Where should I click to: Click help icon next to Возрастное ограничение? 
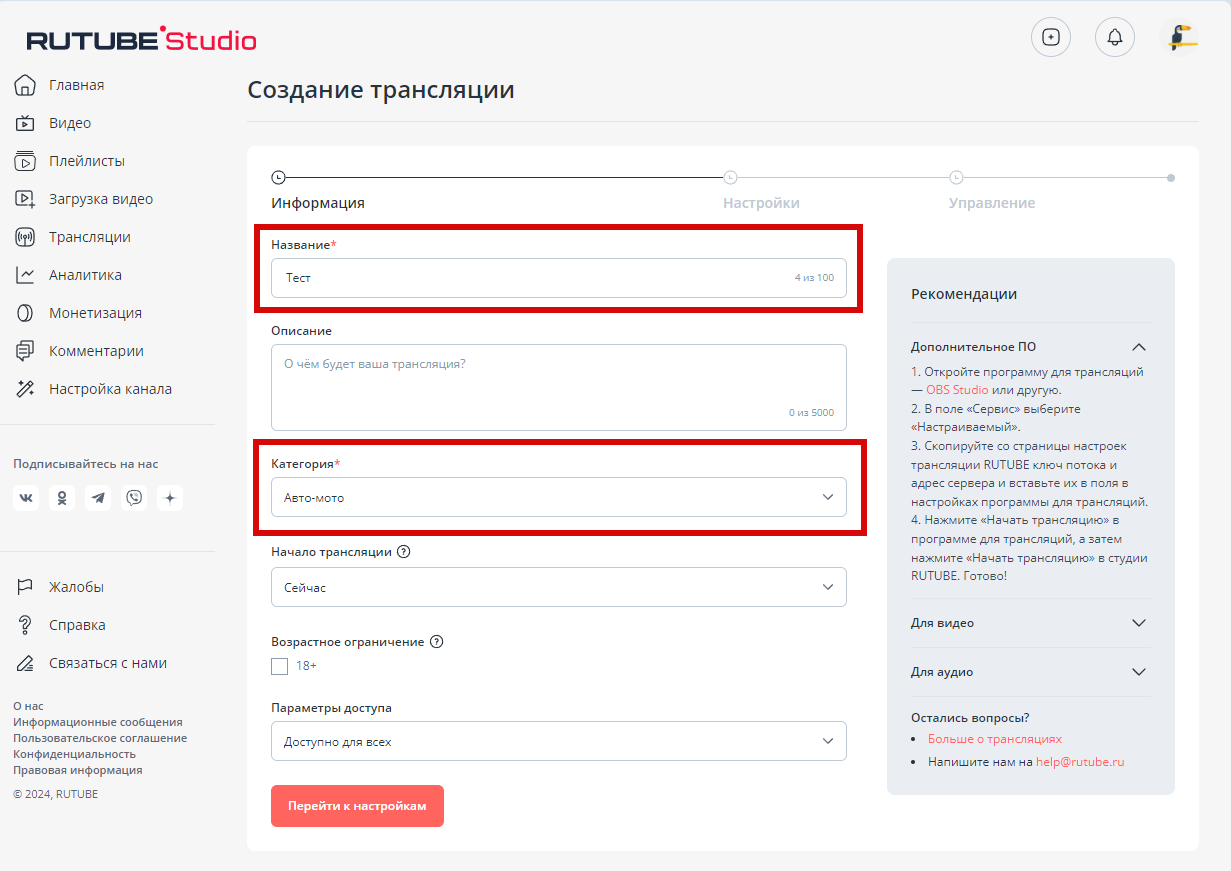click(436, 642)
